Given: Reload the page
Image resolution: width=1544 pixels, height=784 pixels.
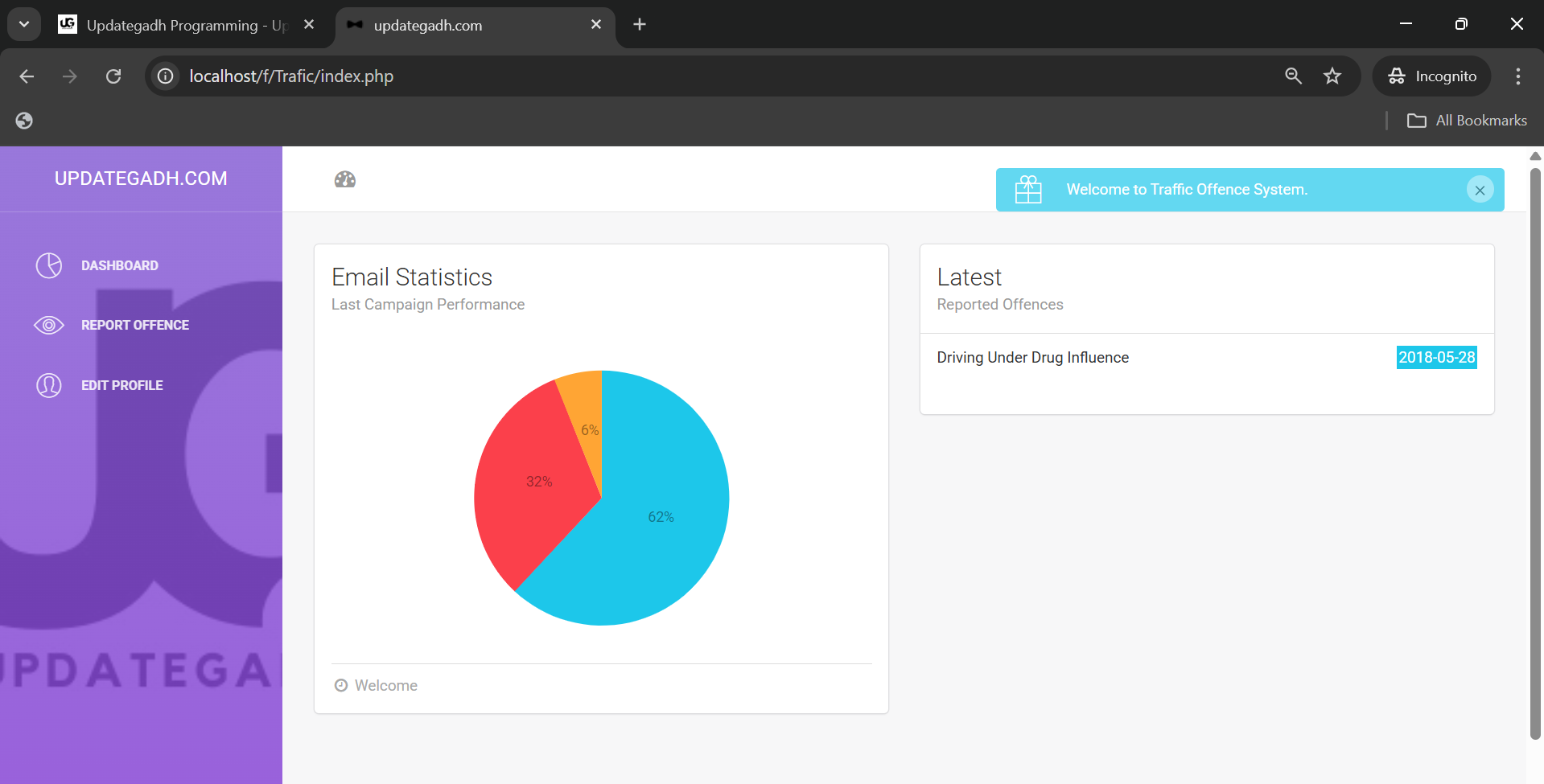Looking at the screenshot, I should [x=113, y=76].
